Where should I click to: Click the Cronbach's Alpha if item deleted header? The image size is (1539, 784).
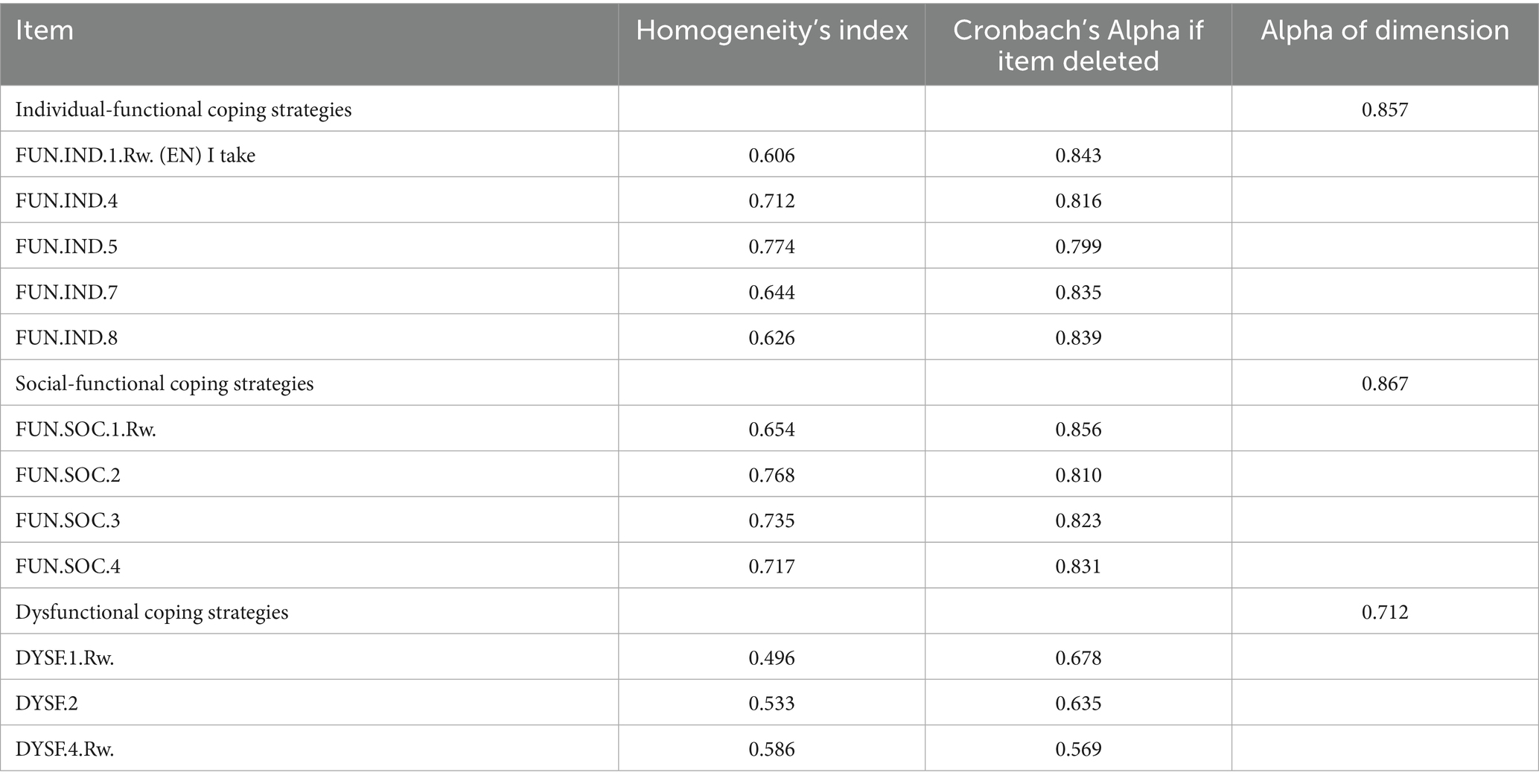1078,45
